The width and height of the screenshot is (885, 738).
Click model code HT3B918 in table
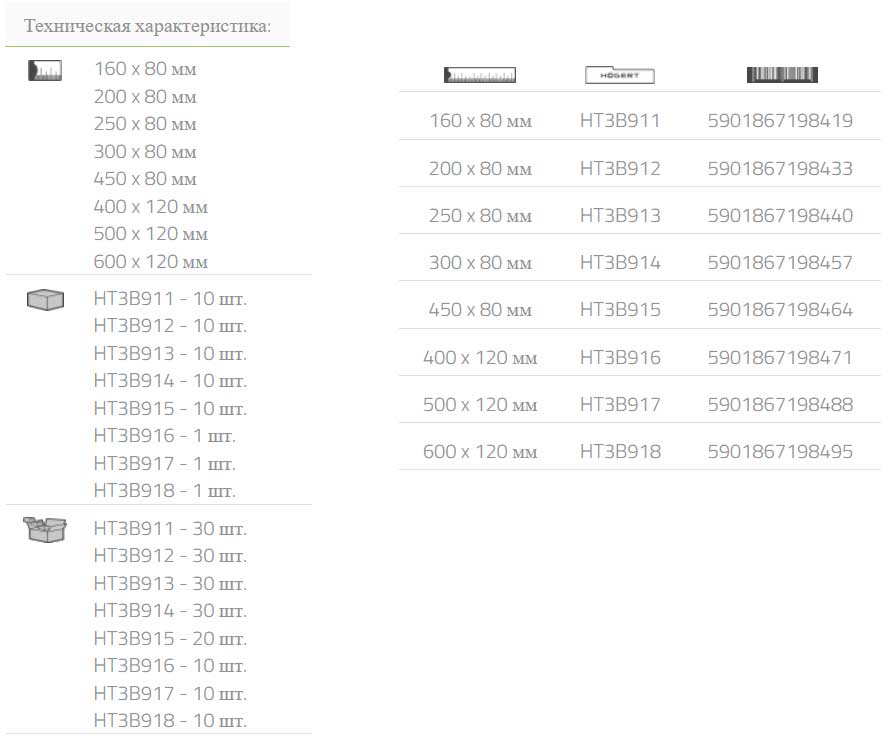(x=620, y=452)
